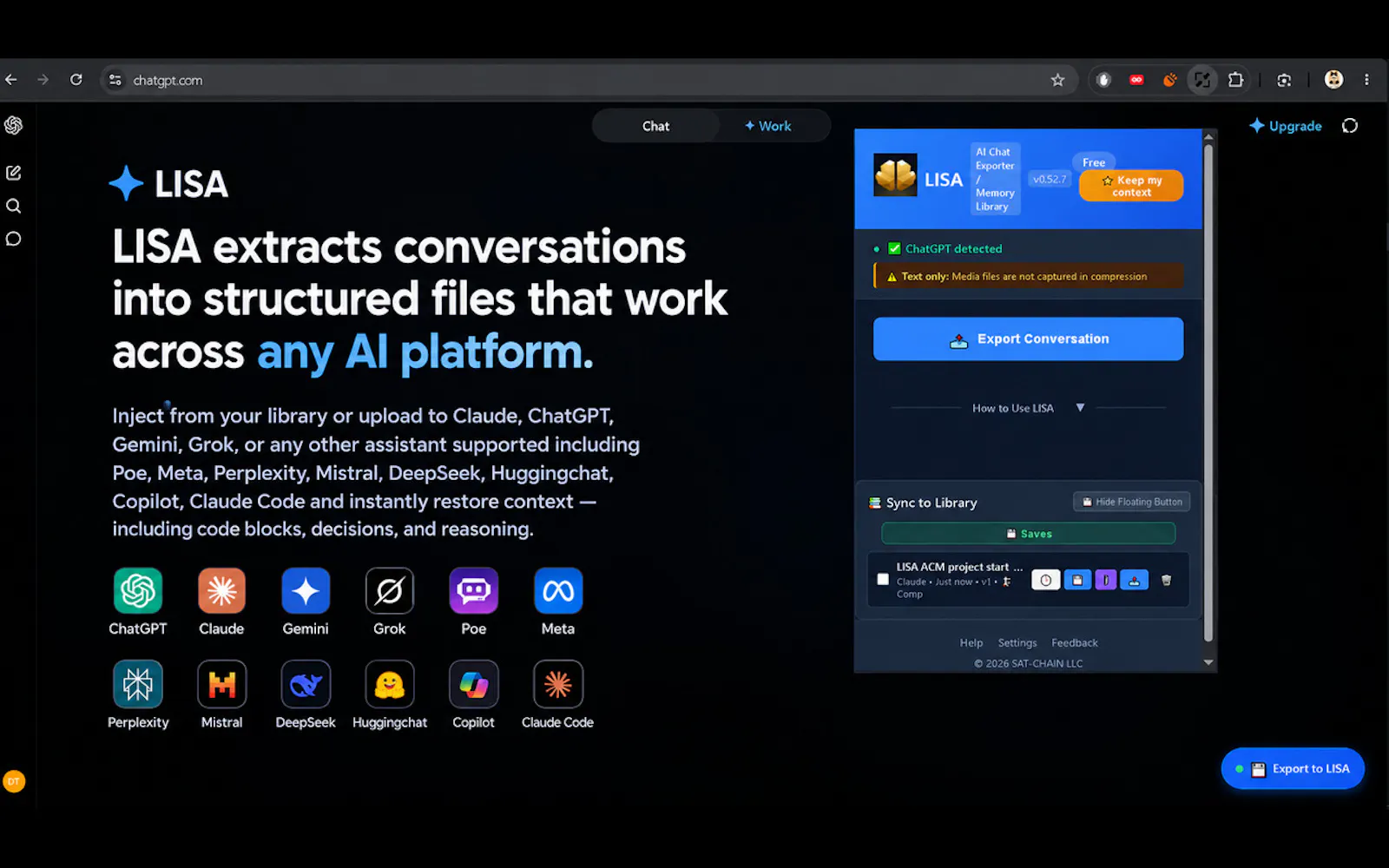Image resolution: width=1389 pixels, height=868 pixels.
Task: Click the Google Lens search icon
Action: [1284, 80]
